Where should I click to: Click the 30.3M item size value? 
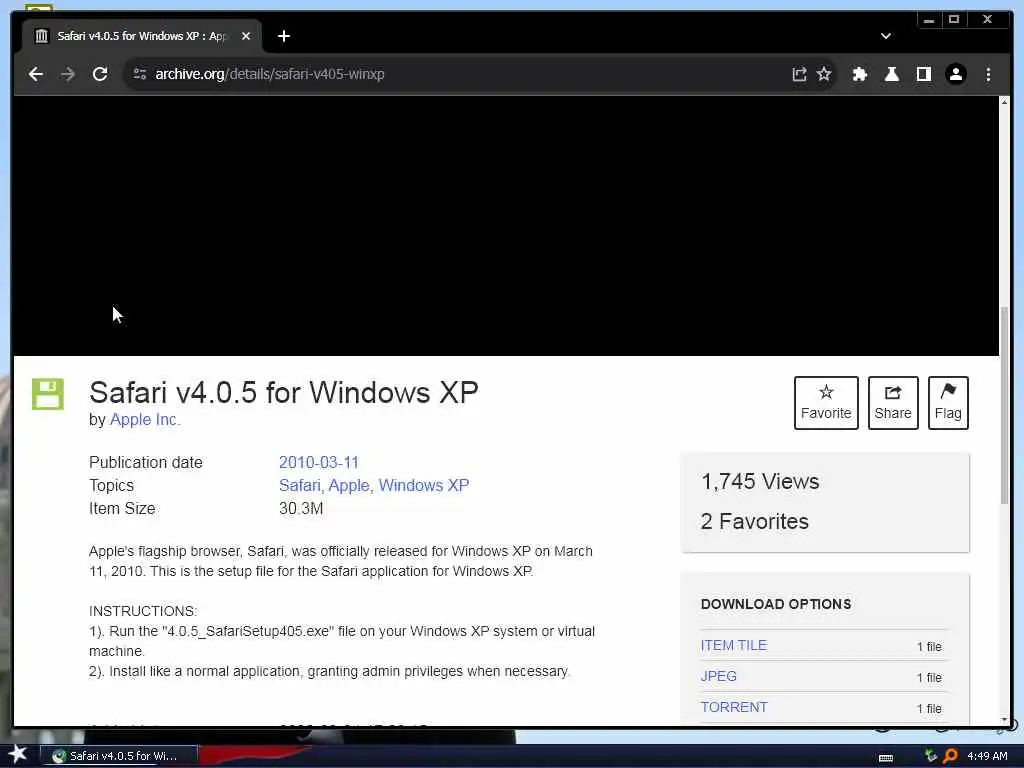point(301,509)
